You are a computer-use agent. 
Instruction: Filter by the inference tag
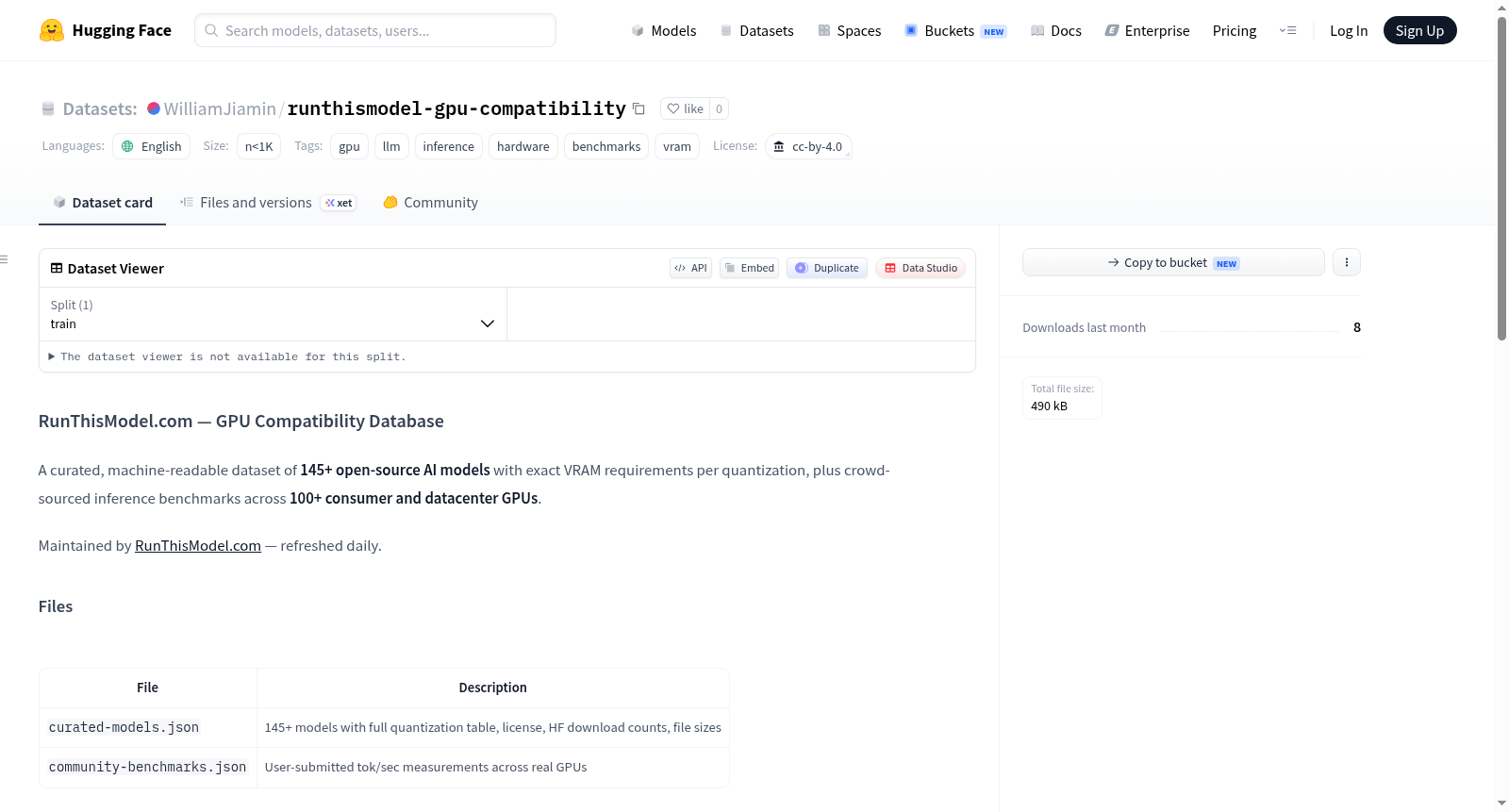pos(449,146)
